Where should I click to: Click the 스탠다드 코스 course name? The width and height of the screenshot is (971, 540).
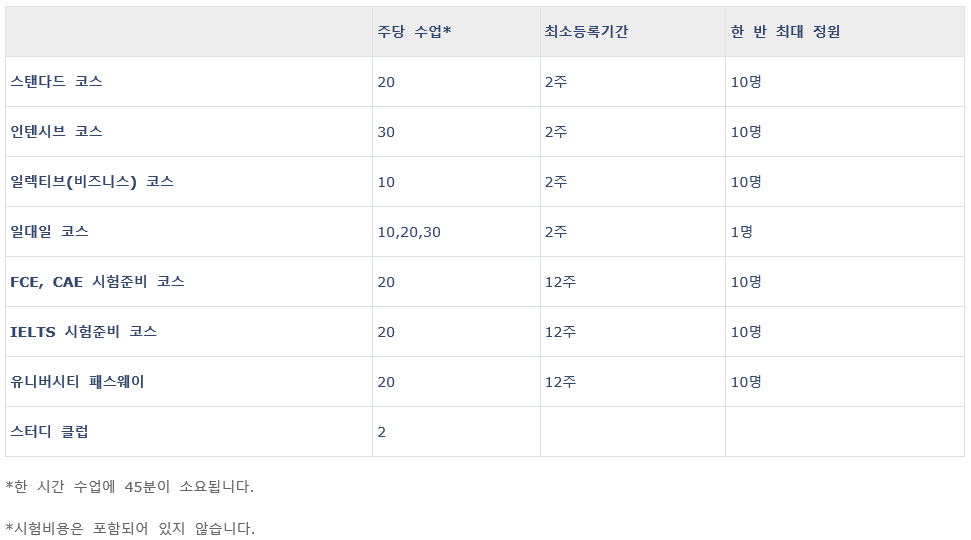(x=56, y=82)
